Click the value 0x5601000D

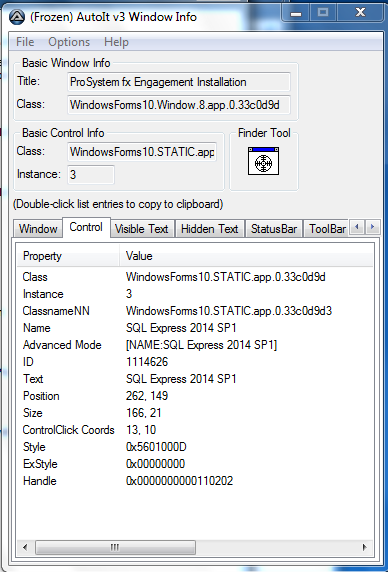click(x=156, y=447)
